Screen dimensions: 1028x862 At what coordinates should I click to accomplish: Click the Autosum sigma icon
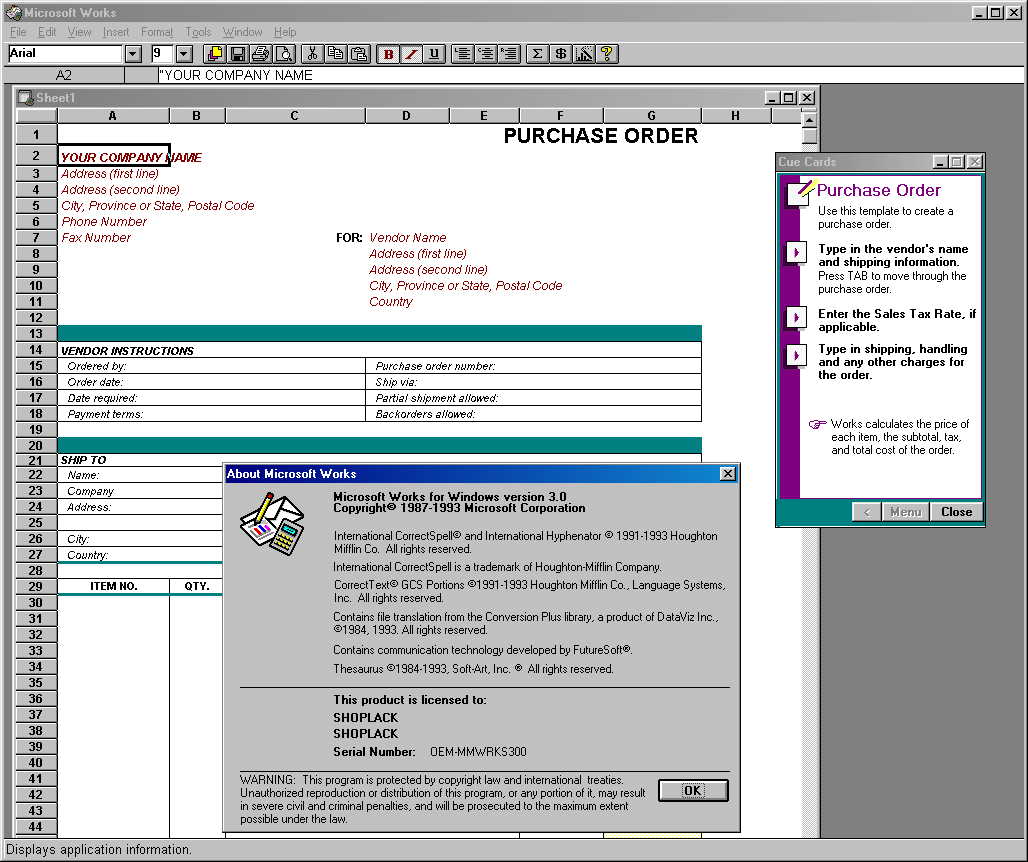537,54
